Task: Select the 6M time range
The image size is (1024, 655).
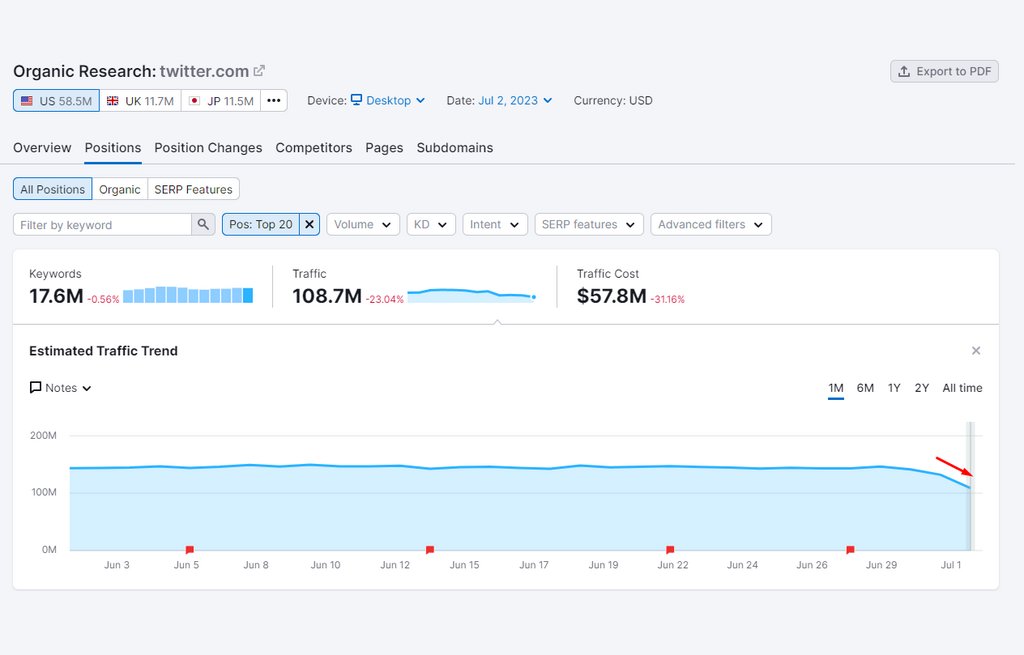Action: (865, 388)
